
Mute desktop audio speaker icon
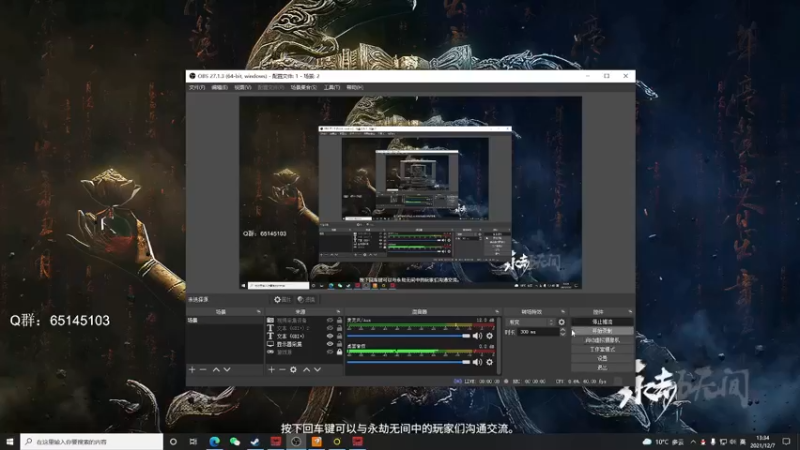click(x=477, y=362)
